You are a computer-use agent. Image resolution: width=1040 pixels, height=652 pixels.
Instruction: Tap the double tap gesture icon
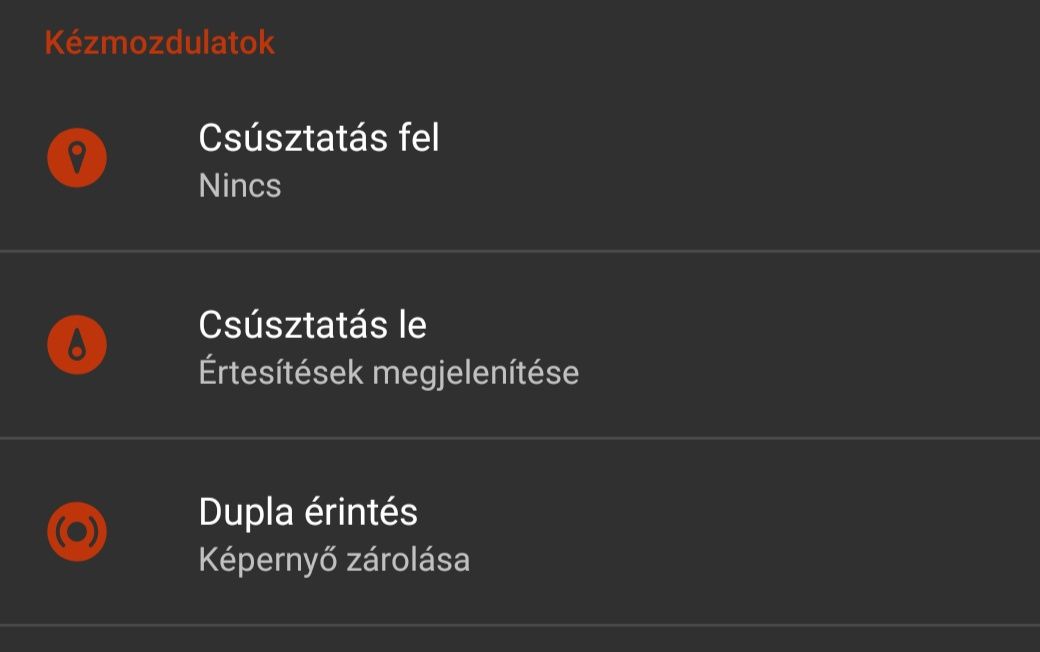[77, 532]
